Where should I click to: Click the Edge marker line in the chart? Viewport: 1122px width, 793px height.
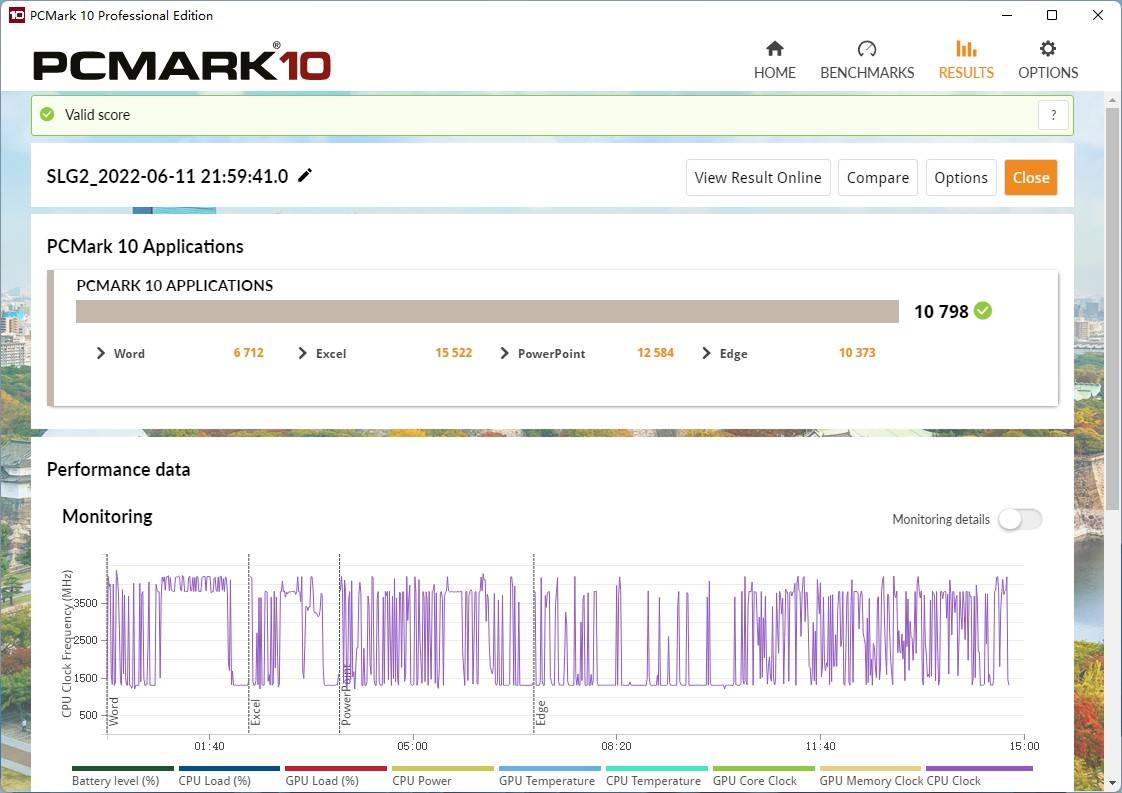click(x=534, y=643)
